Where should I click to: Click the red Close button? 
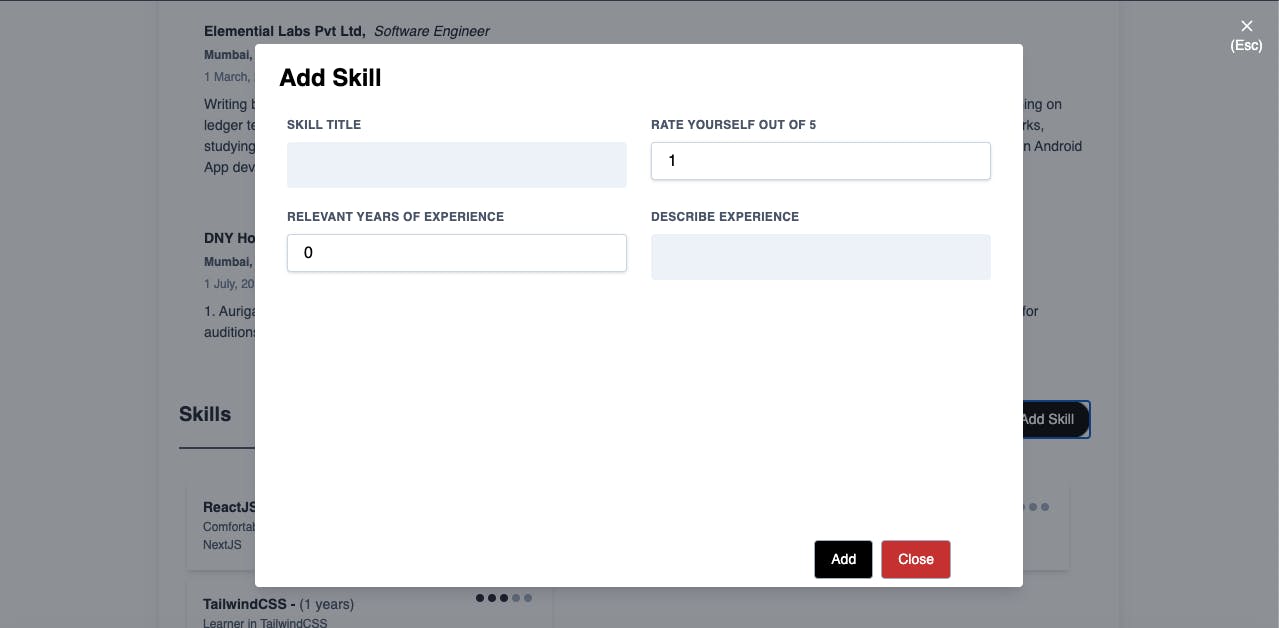click(x=916, y=559)
